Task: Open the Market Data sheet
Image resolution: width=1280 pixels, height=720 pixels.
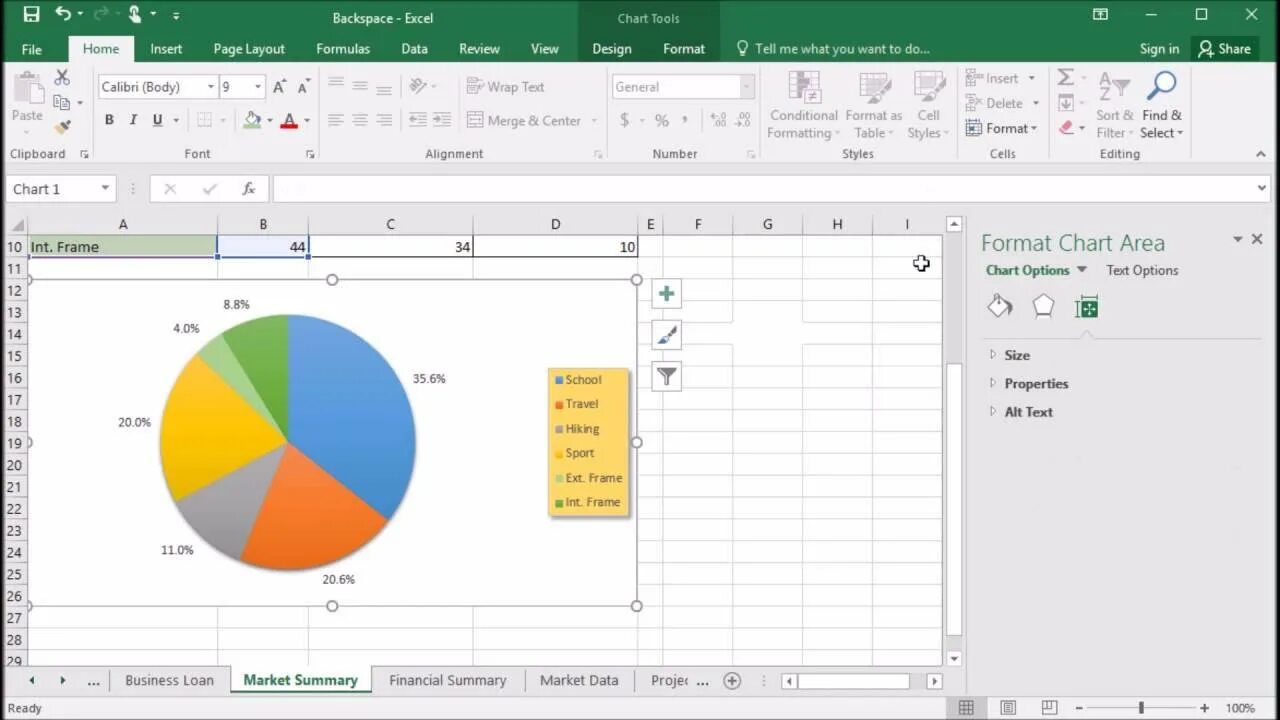Action: (x=579, y=680)
